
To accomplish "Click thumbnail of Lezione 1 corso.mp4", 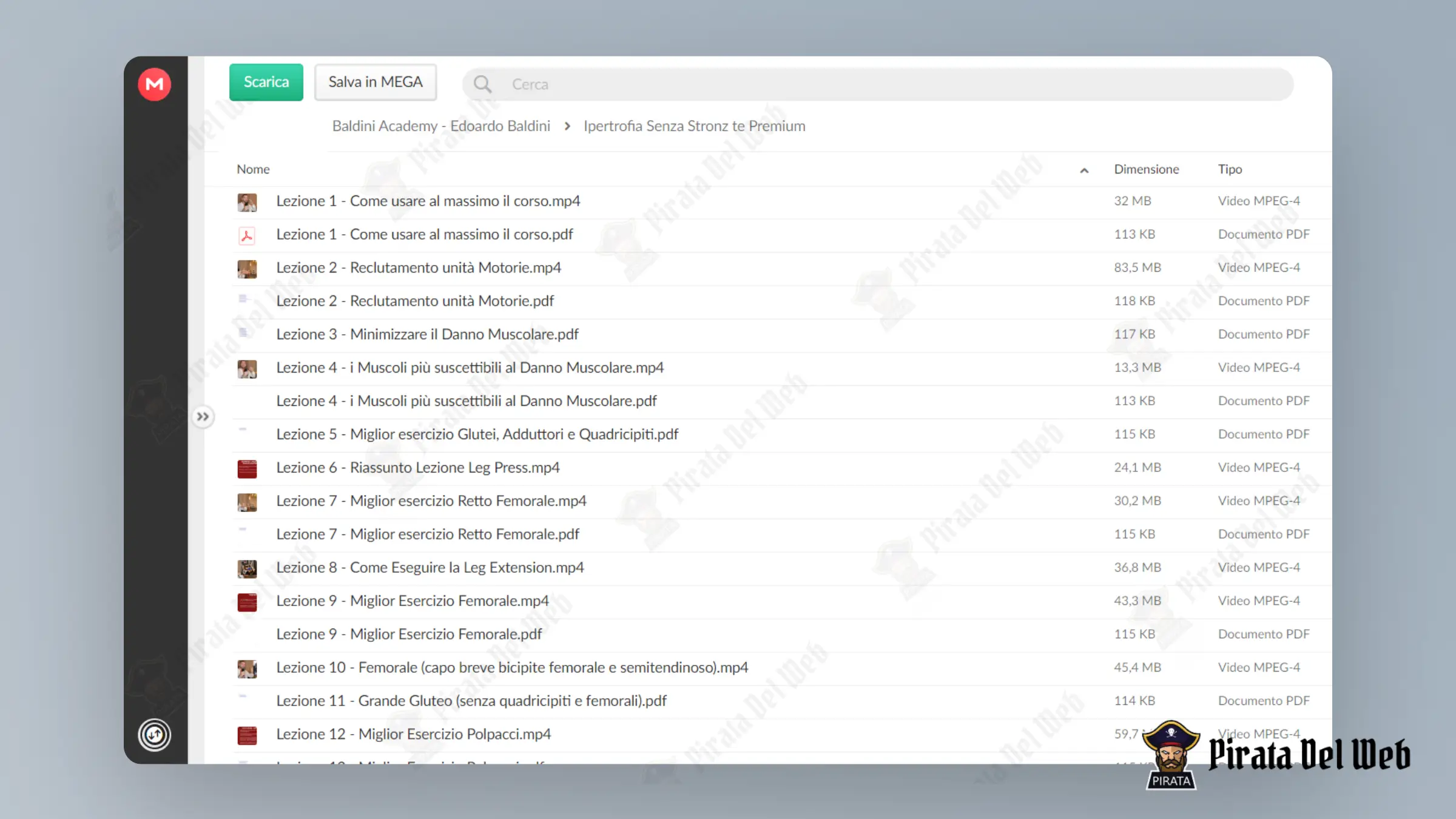I will click(247, 202).
